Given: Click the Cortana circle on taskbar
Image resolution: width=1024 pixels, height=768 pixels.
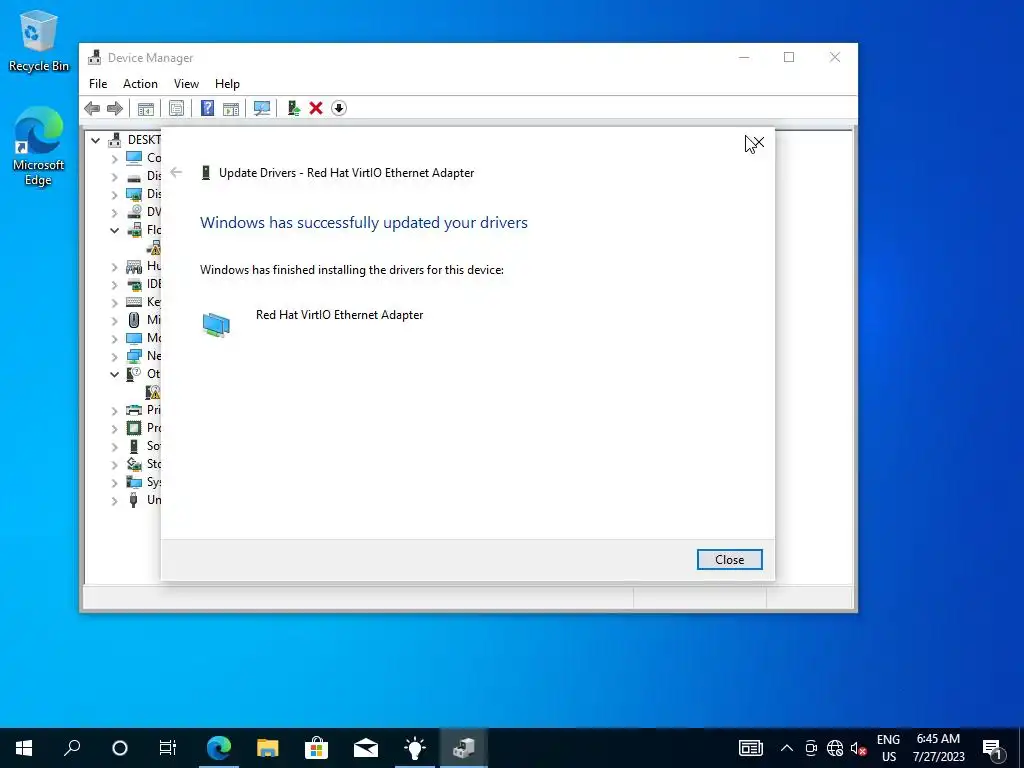Looking at the screenshot, I should tap(120, 748).
